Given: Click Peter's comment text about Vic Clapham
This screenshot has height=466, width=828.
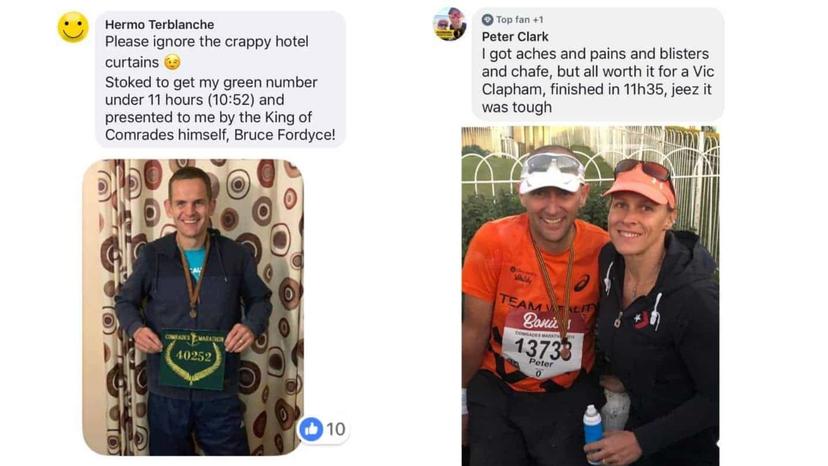Looking at the screenshot, I should click(597, 80).
